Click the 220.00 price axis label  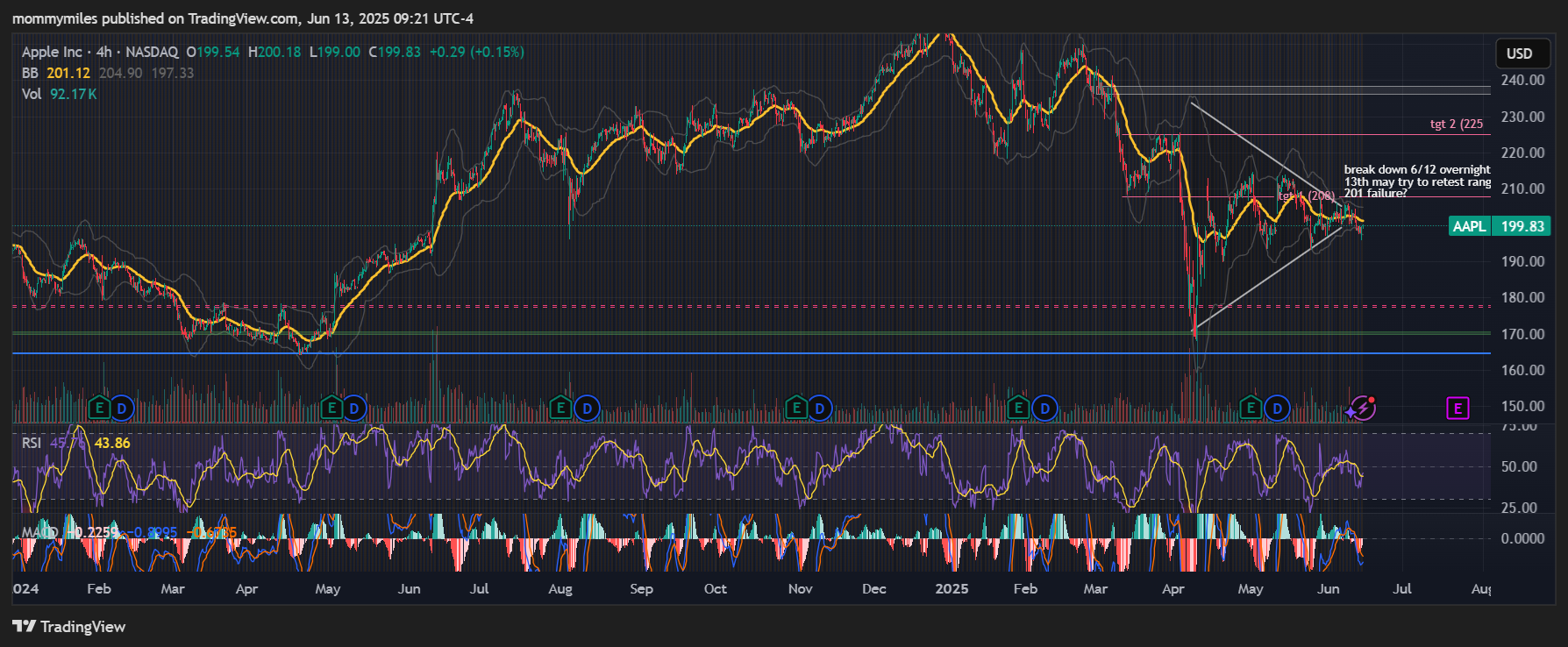[x=1523, y=153]
